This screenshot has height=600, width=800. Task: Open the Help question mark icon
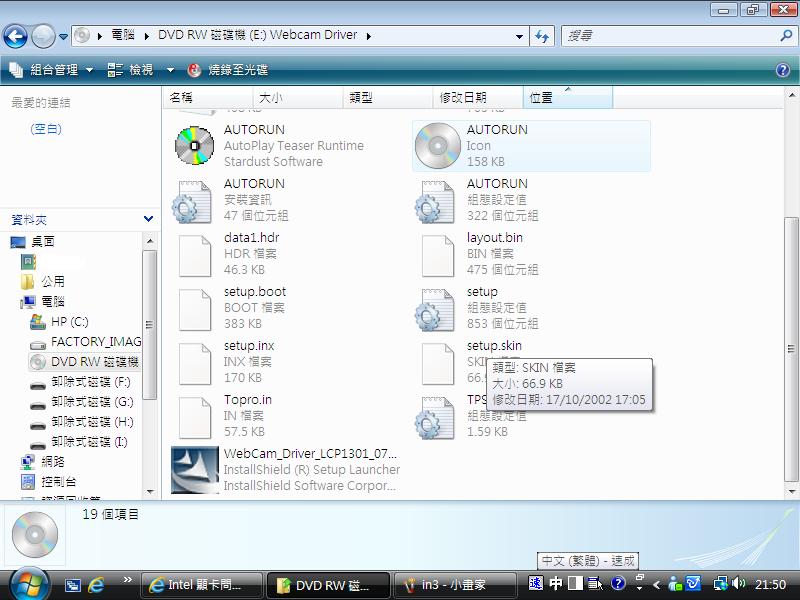[x=783, y=70]
